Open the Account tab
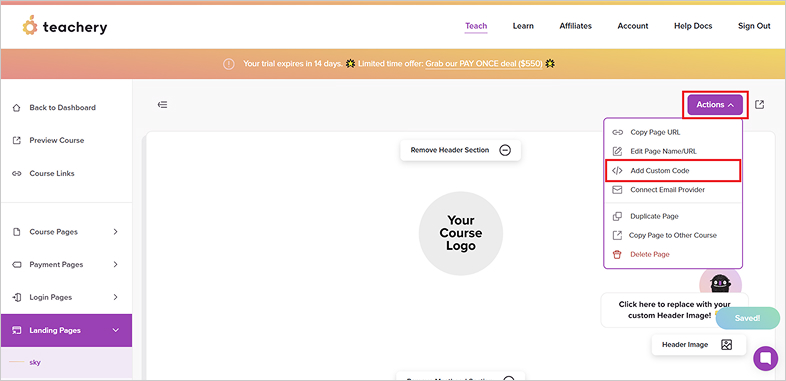Image resolution: width=786 pixels, height=381 pixels. tap(633, 26)
